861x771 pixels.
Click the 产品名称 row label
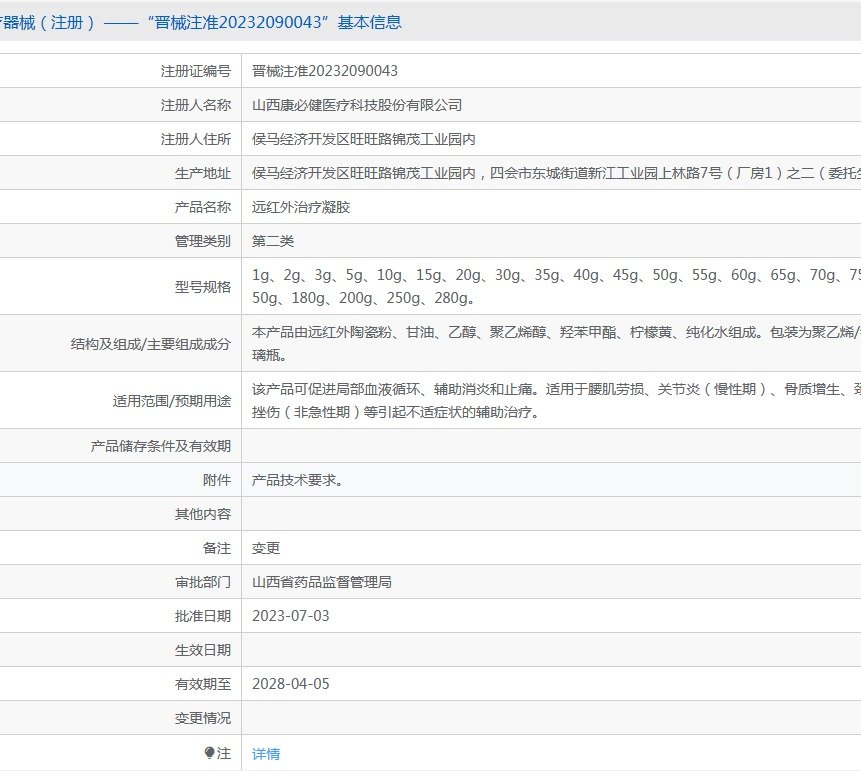point(203,207)
